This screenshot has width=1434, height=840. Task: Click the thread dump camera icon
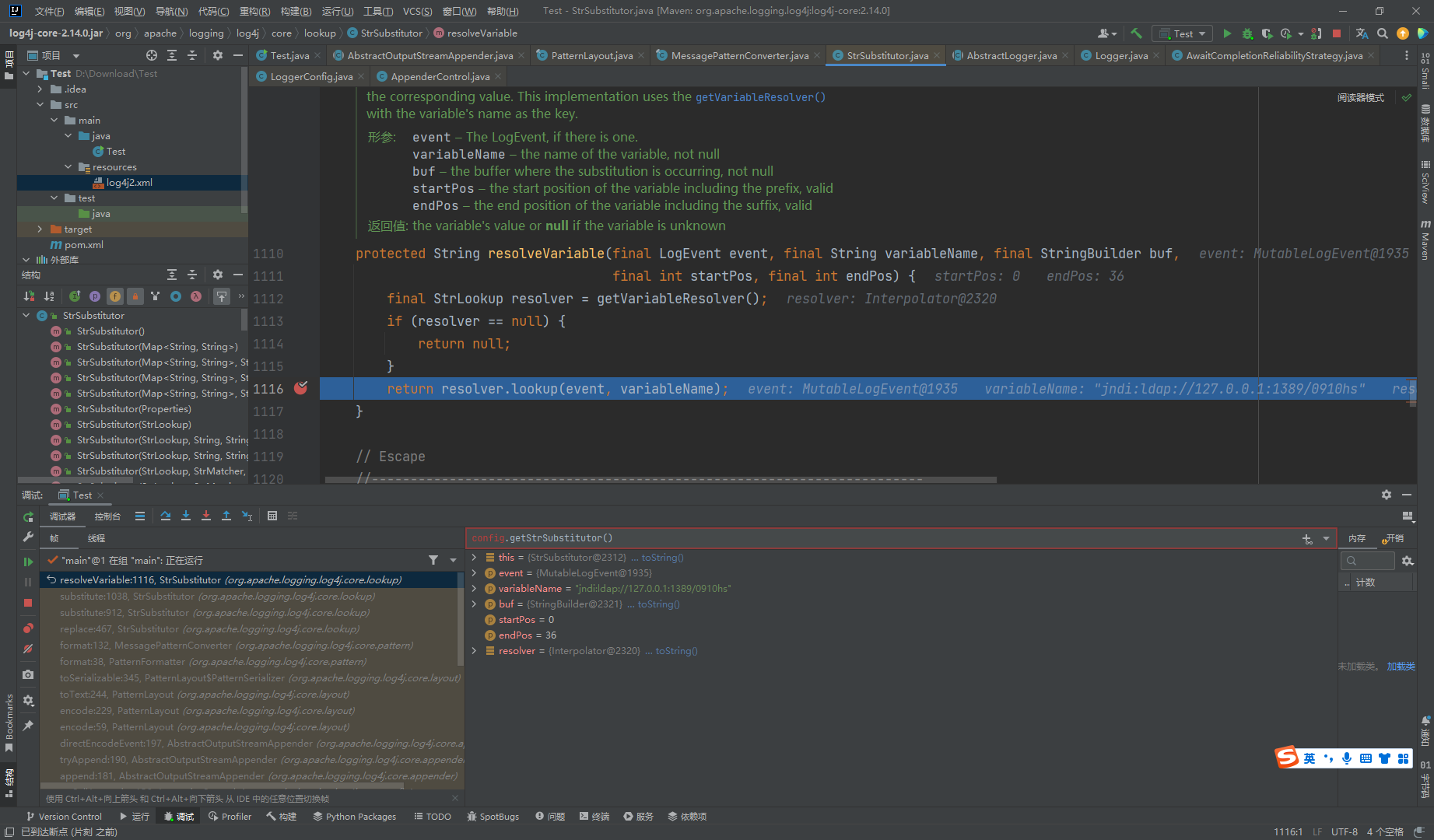pyautogui.click(x=28, y=674)
